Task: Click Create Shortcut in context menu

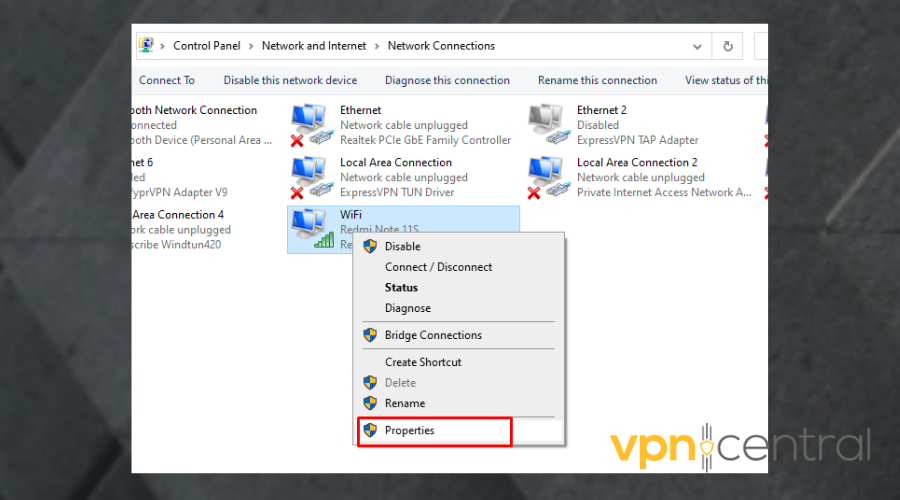Action: (423, 362)
